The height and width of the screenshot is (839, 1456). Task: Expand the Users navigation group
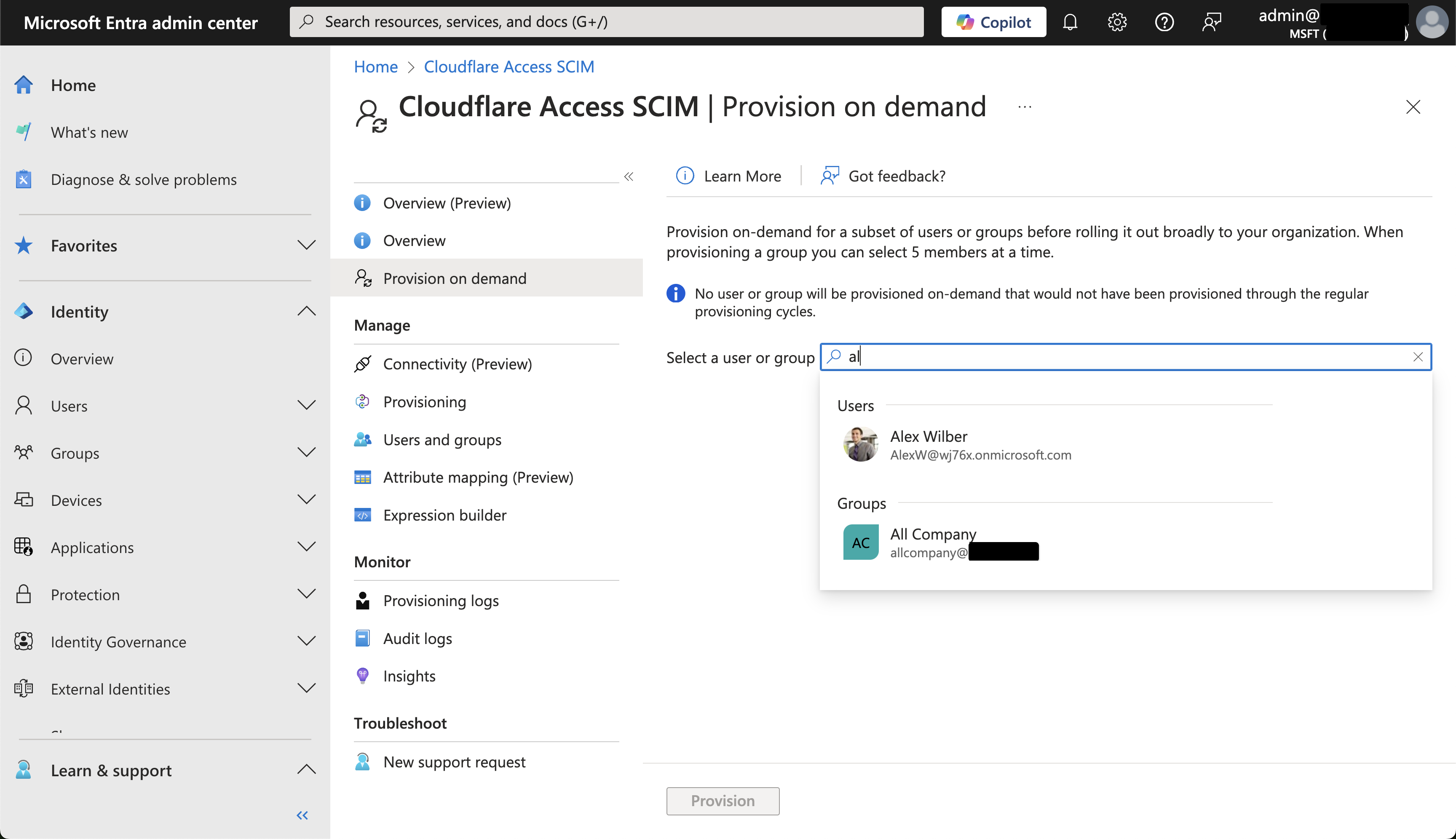pos(306,406)
